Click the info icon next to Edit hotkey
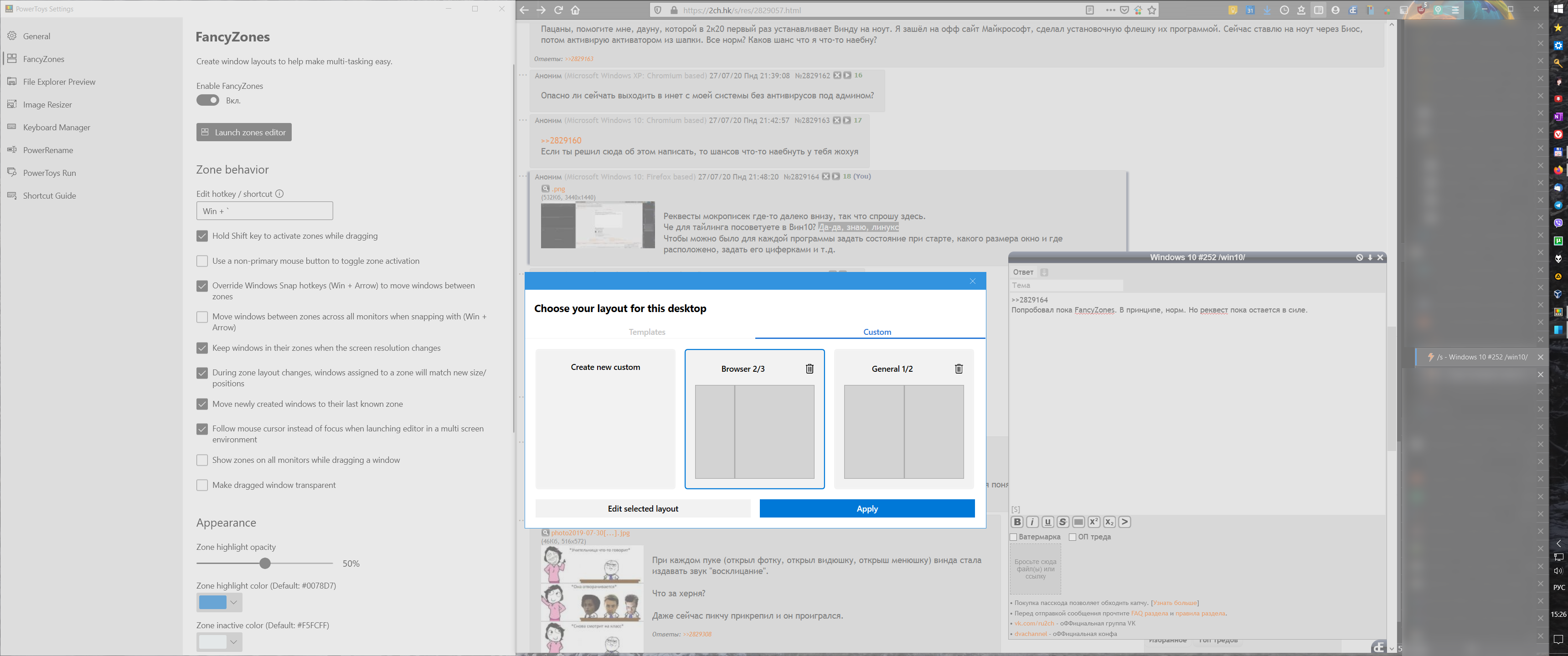Viewport: 1568px width, 656px height. [279, 194]
